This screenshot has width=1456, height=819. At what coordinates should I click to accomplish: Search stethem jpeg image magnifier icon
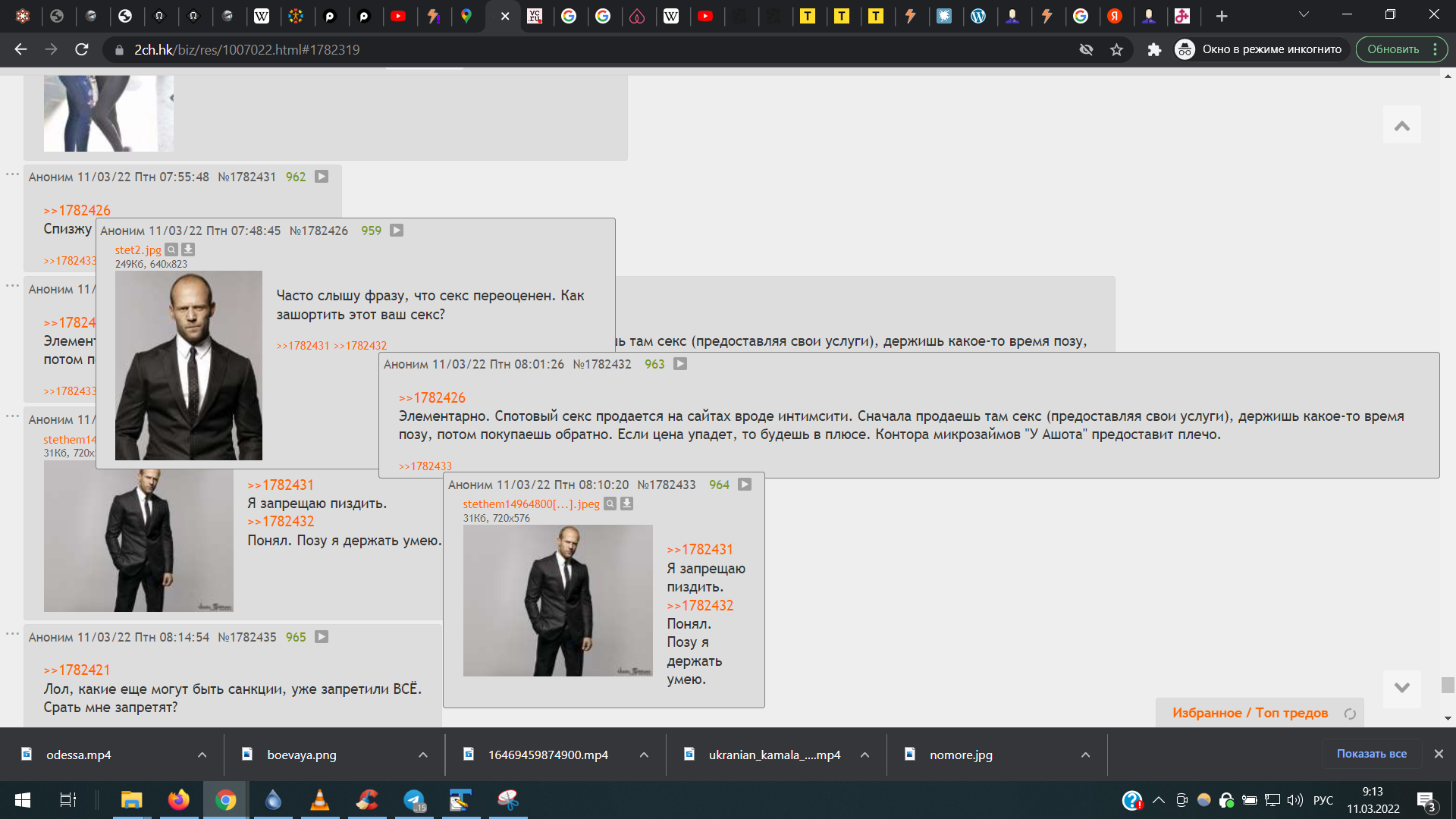tap(610, 504)
